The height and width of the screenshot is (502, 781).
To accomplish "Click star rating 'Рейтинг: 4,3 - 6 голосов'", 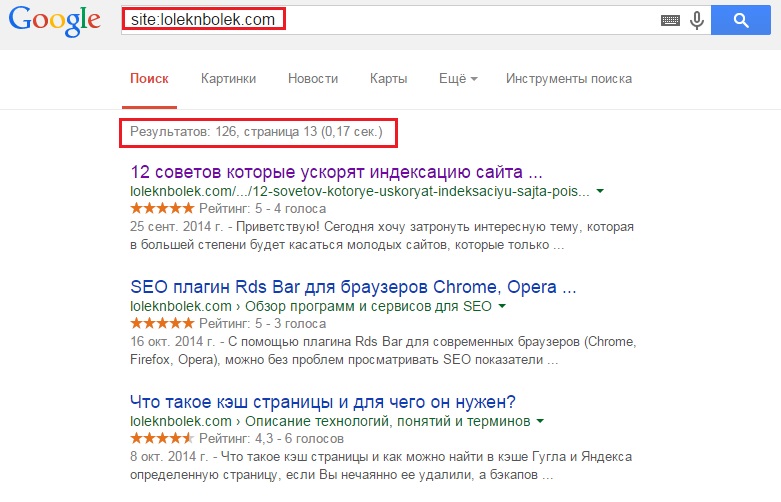I will tap(237, 439).
